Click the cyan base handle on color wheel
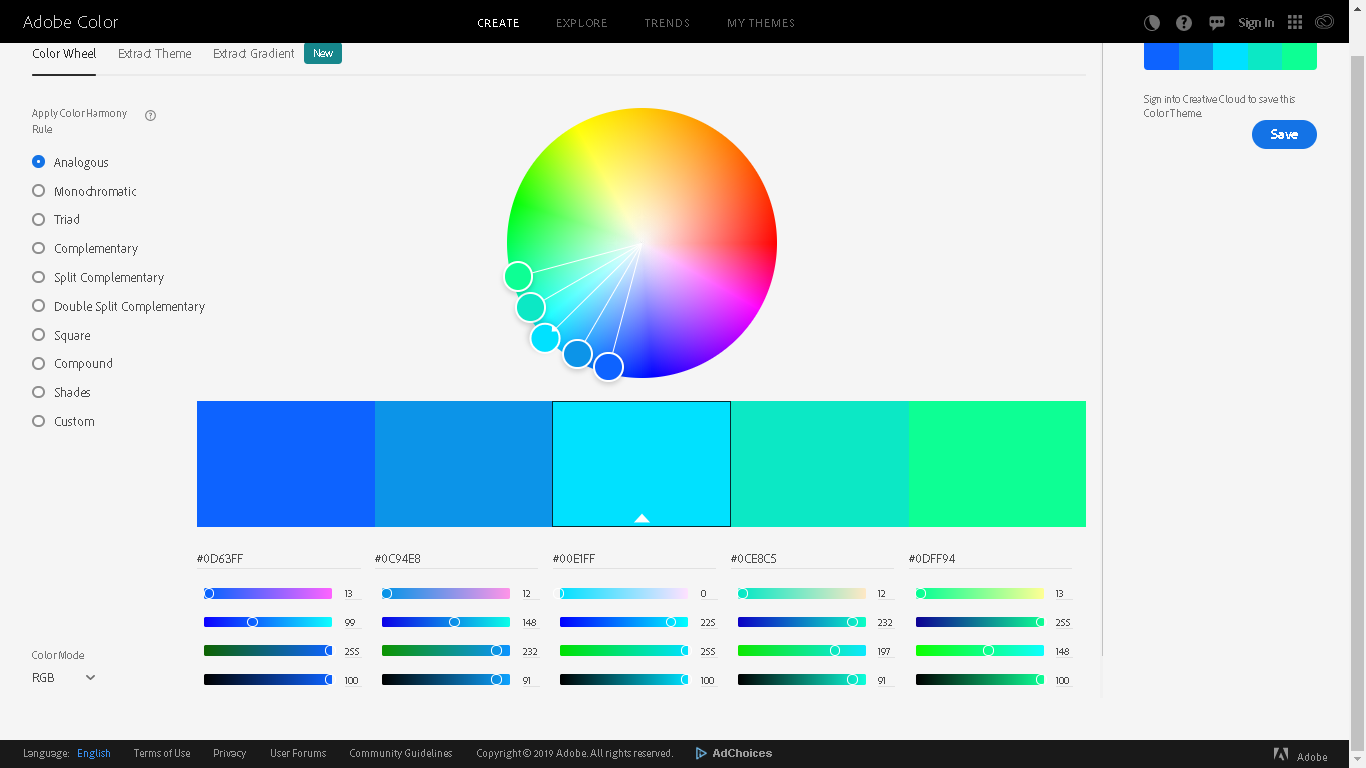The width and height of the screenshot is (1366, 768). pyautogui.click(x=545, y=338)
